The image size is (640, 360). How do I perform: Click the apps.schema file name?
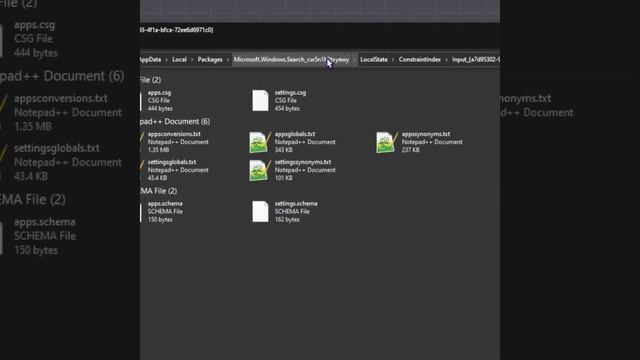(165, 203)
